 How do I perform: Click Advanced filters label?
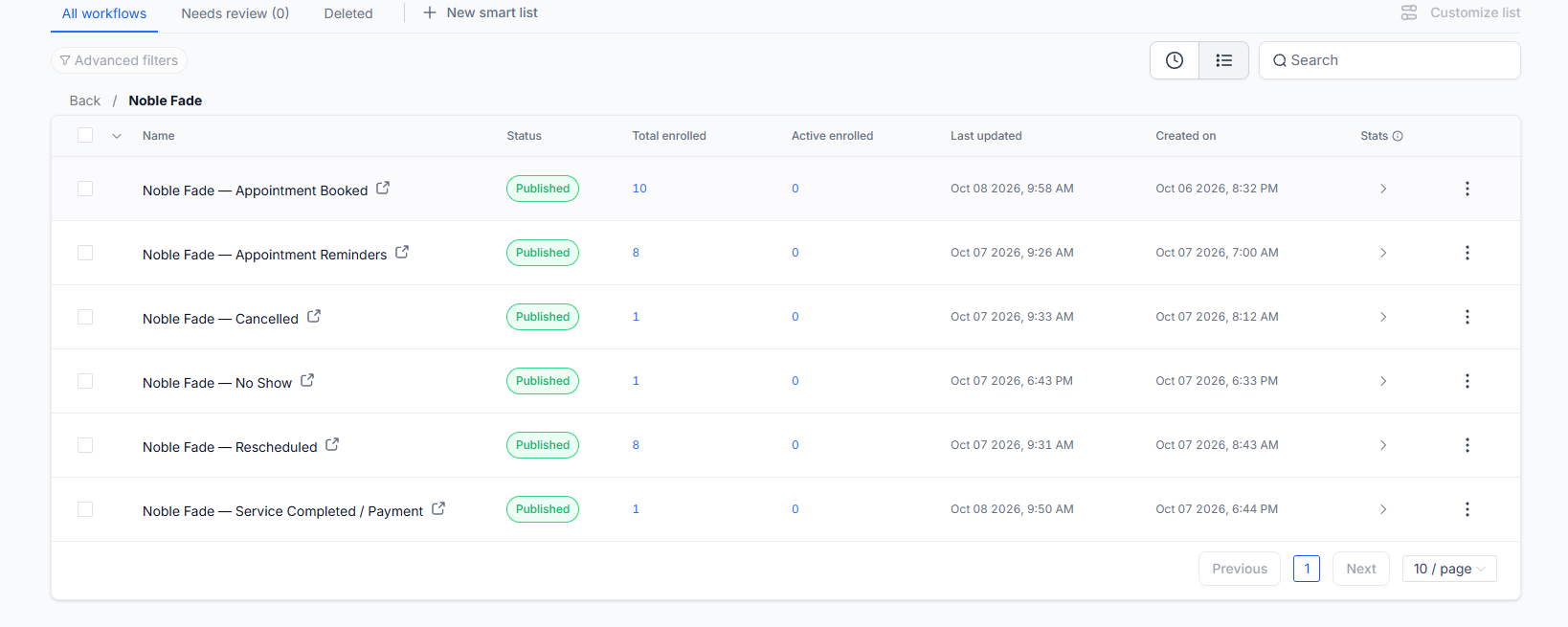[x=126, y=60]
